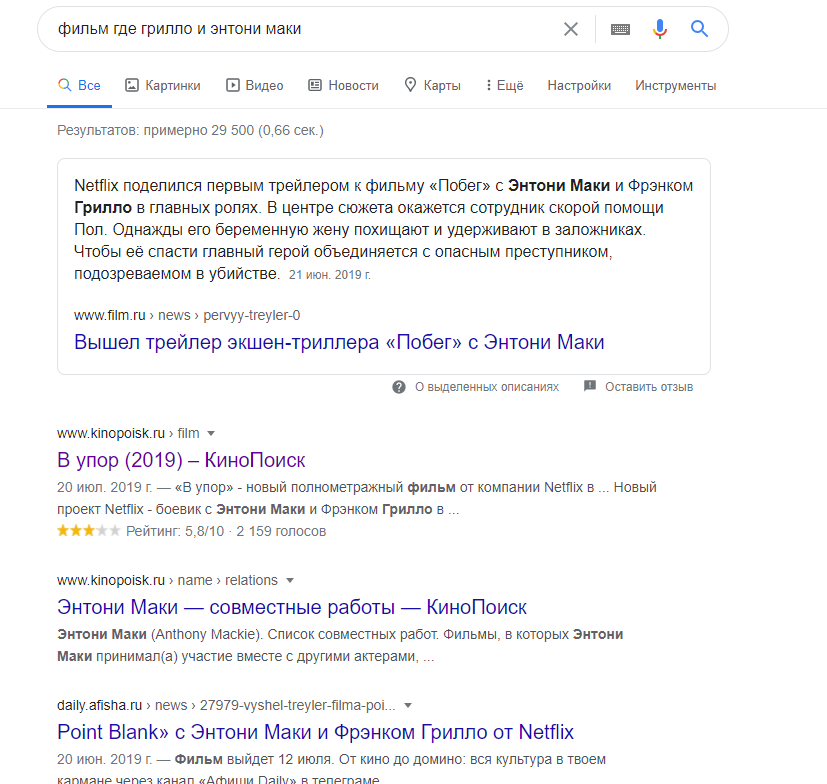Switch to the Видео tab
The width and height of the screenshot is (827, 784).
click(x=255, y=85)
